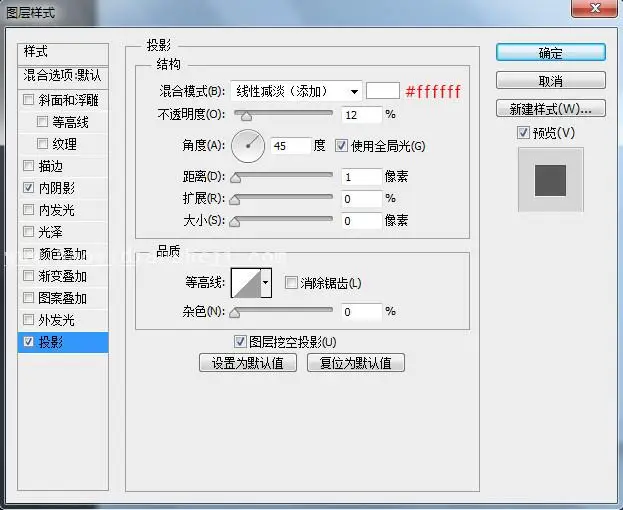Enable the 斜面和浮雕 checkbox
Screen dimensions: 623x510
pos(29,100)
